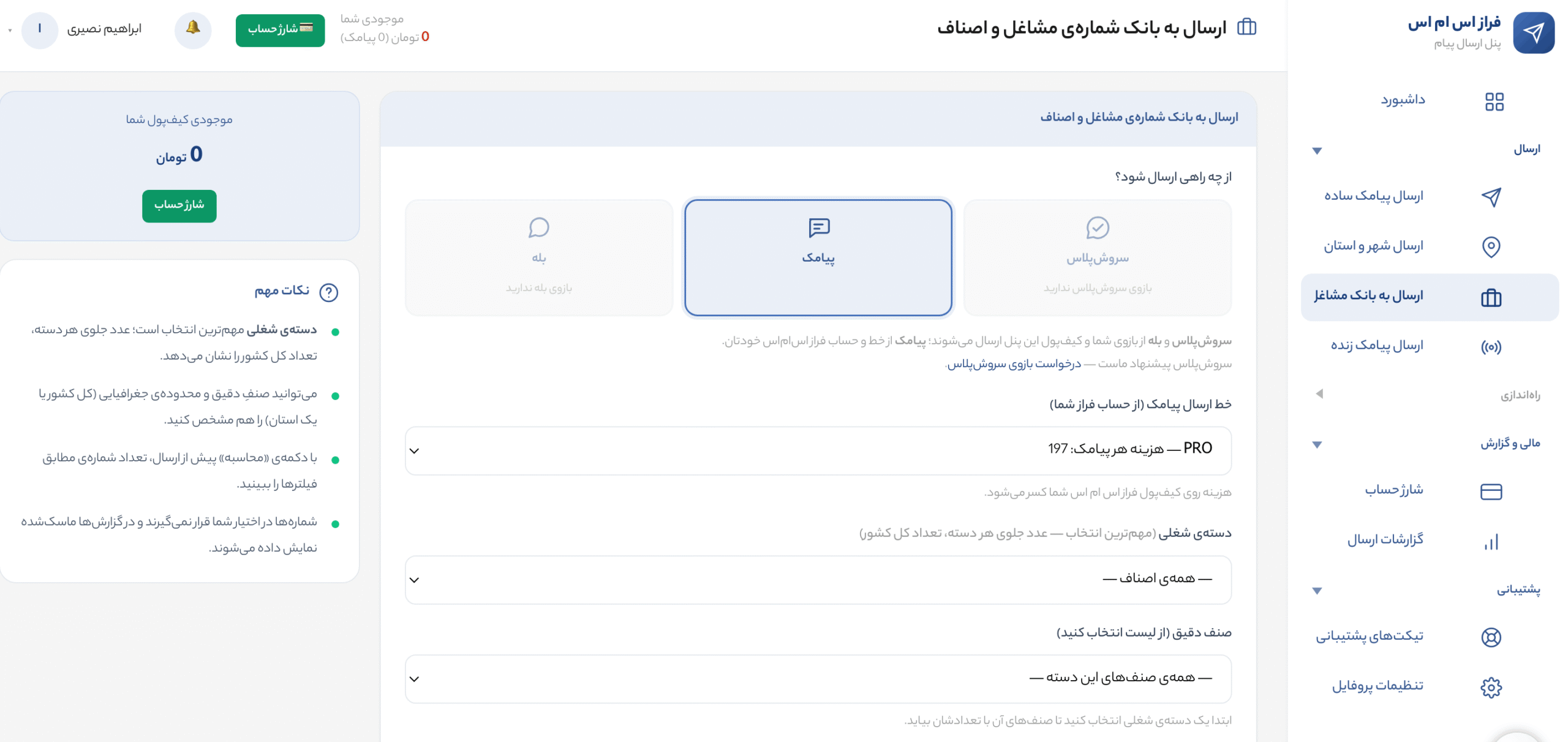Screen dimensions: 1568x742
Task: Select the سروش‌پلاس sending method card
Action: click(1096, 257)
